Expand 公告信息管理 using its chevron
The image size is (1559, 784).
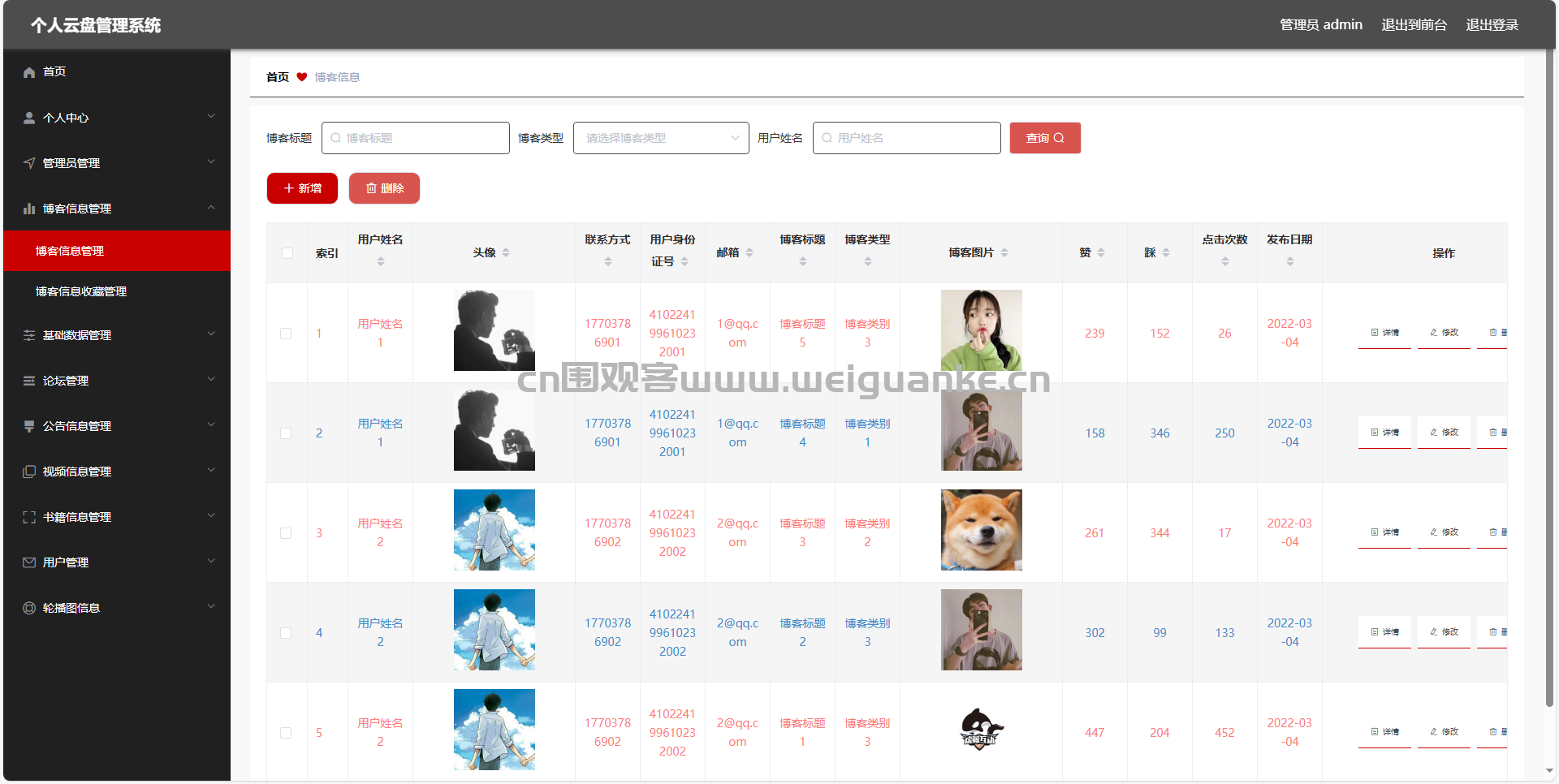click(x=211, y=425)
